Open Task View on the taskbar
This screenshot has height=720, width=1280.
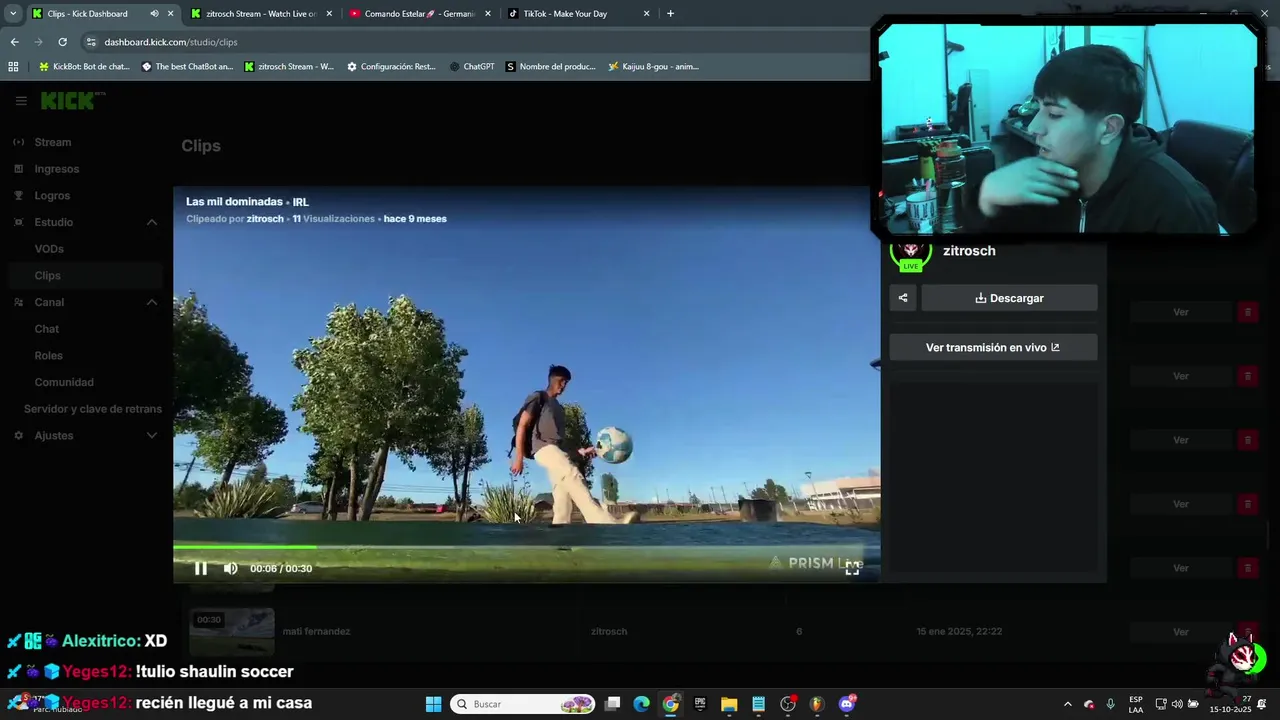613,704
